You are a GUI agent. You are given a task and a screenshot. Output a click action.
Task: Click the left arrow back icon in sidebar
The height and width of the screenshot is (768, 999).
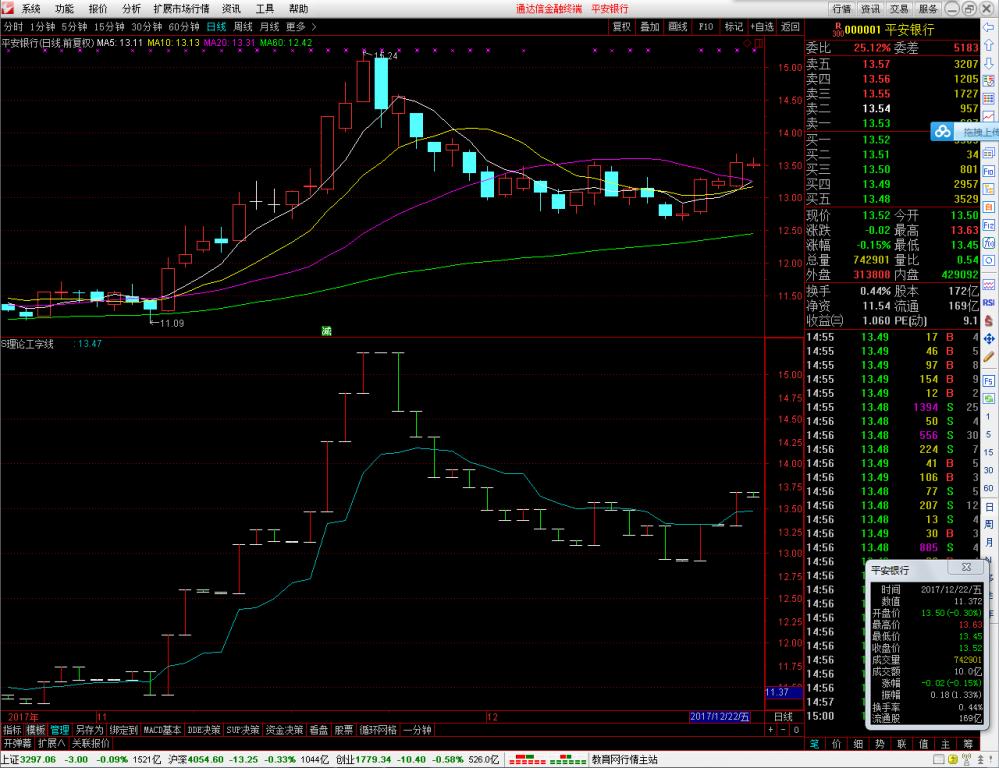click(989, 27)
